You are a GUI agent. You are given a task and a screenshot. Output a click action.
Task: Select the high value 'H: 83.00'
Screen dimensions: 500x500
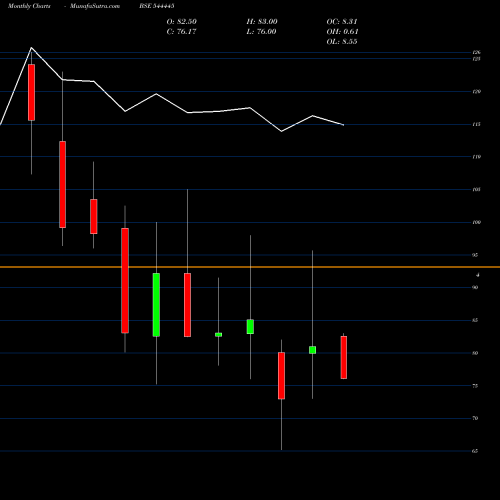pyautogui.click(x=262, y=22)
